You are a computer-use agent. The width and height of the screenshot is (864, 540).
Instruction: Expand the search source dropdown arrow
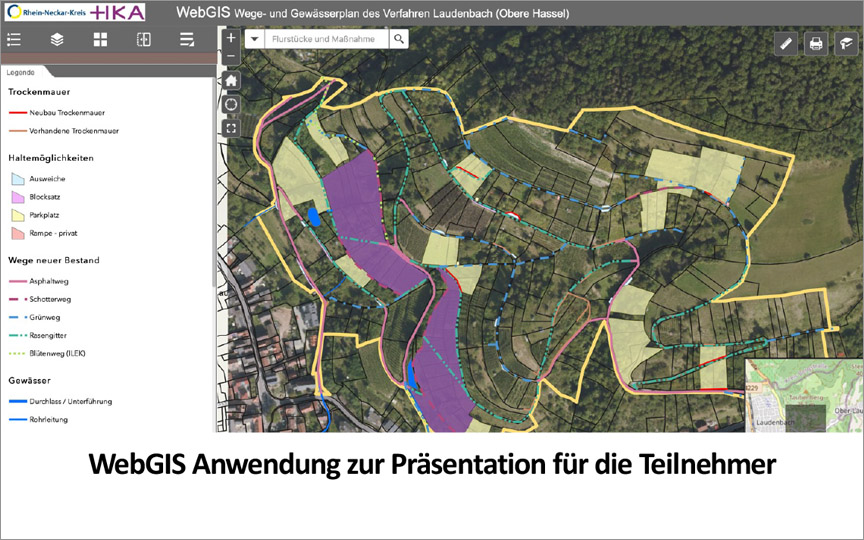pos(255,39)
